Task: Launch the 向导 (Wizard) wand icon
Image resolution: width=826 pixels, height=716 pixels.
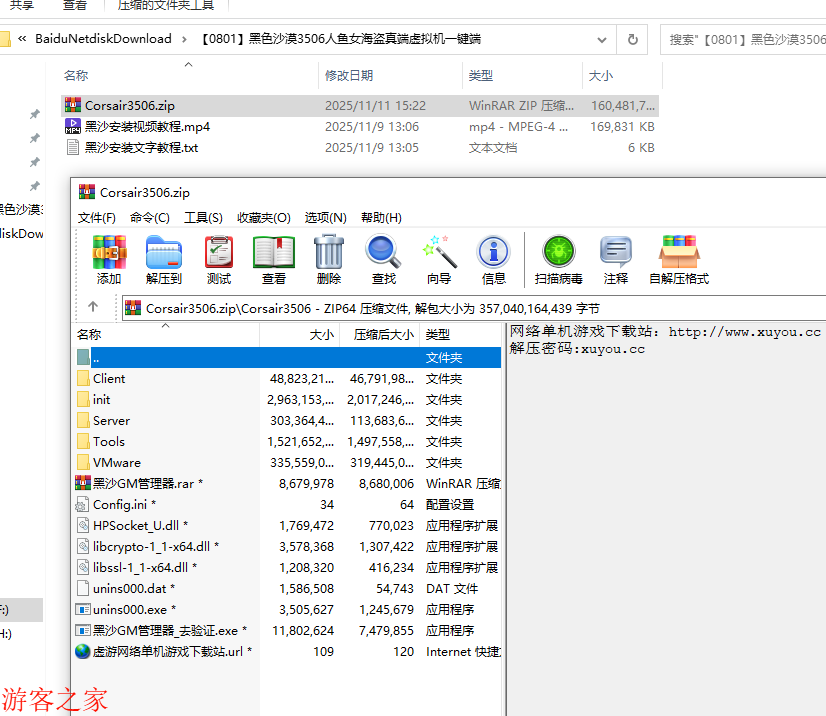Action: (x=438, y=259)
